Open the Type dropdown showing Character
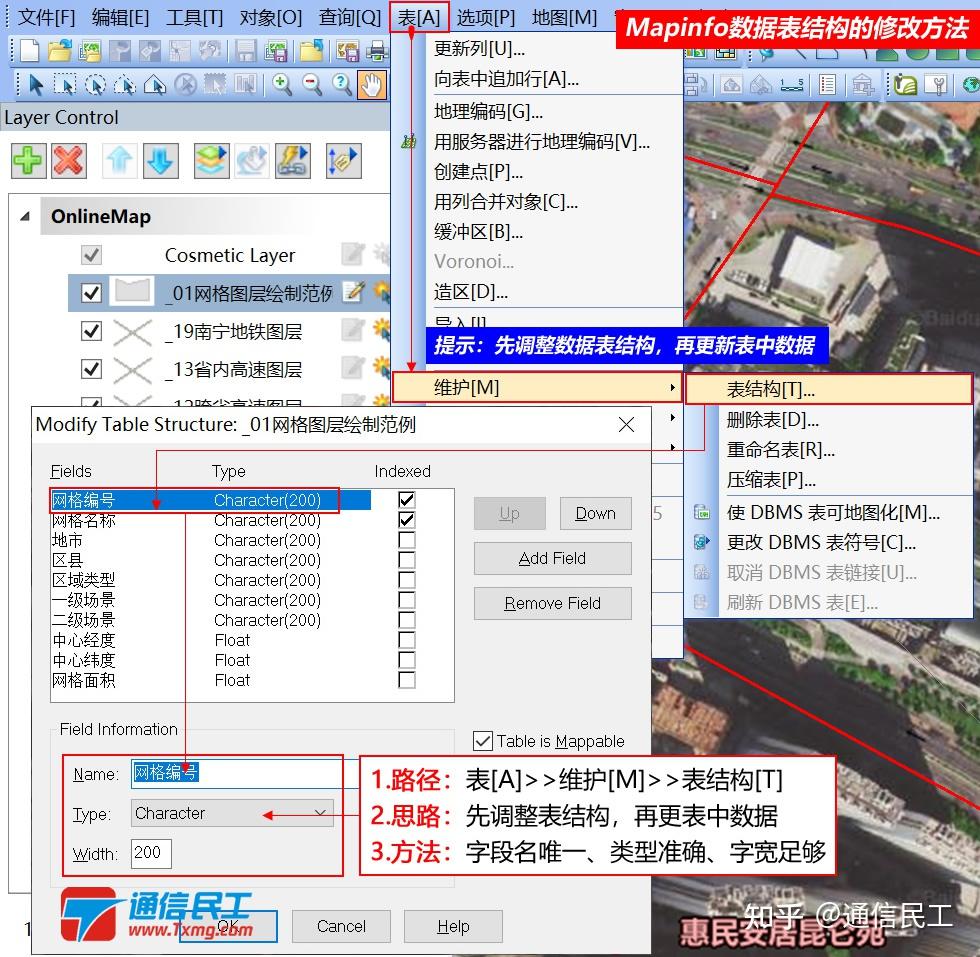 point(232,813)
